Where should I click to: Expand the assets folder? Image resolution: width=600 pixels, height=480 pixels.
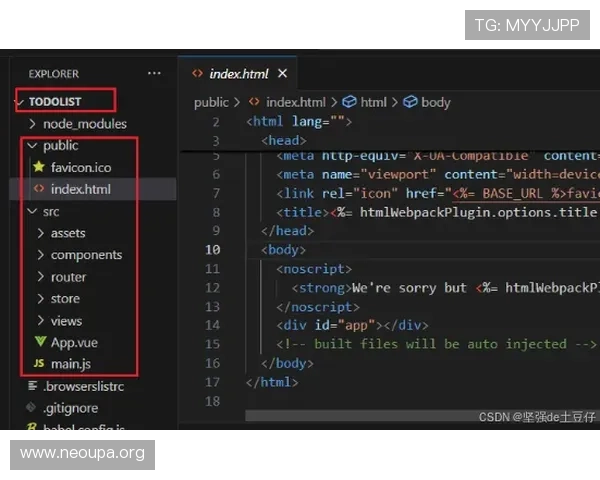pos(40,233)
